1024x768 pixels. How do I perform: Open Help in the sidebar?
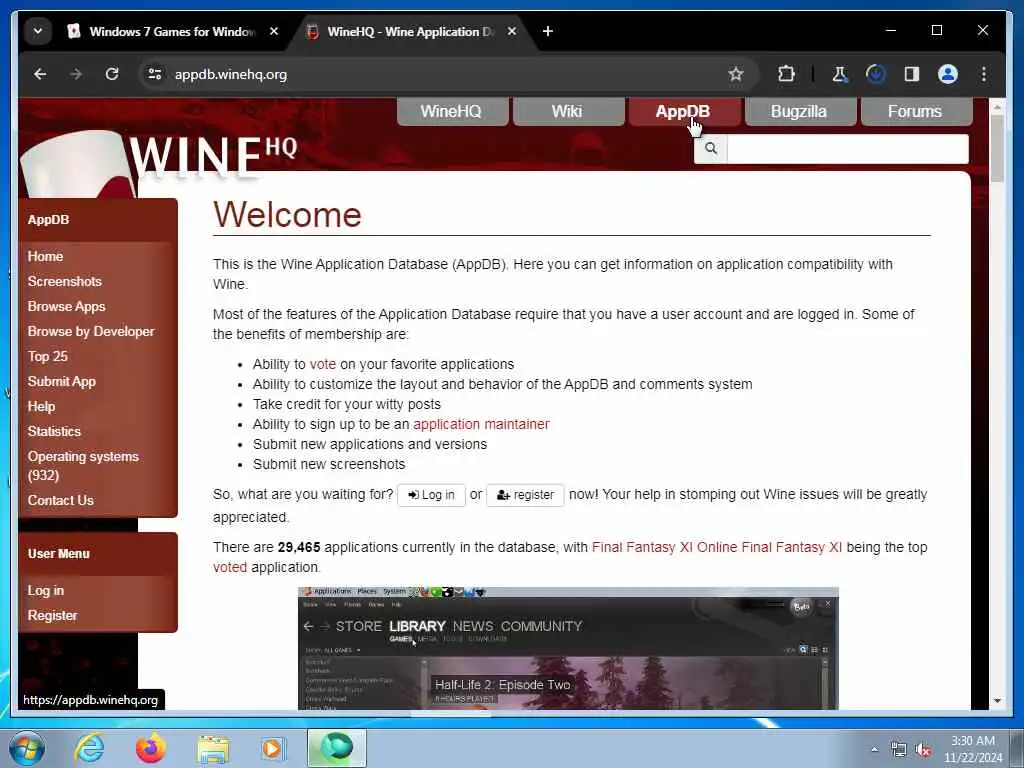click(x=41, y=406)
